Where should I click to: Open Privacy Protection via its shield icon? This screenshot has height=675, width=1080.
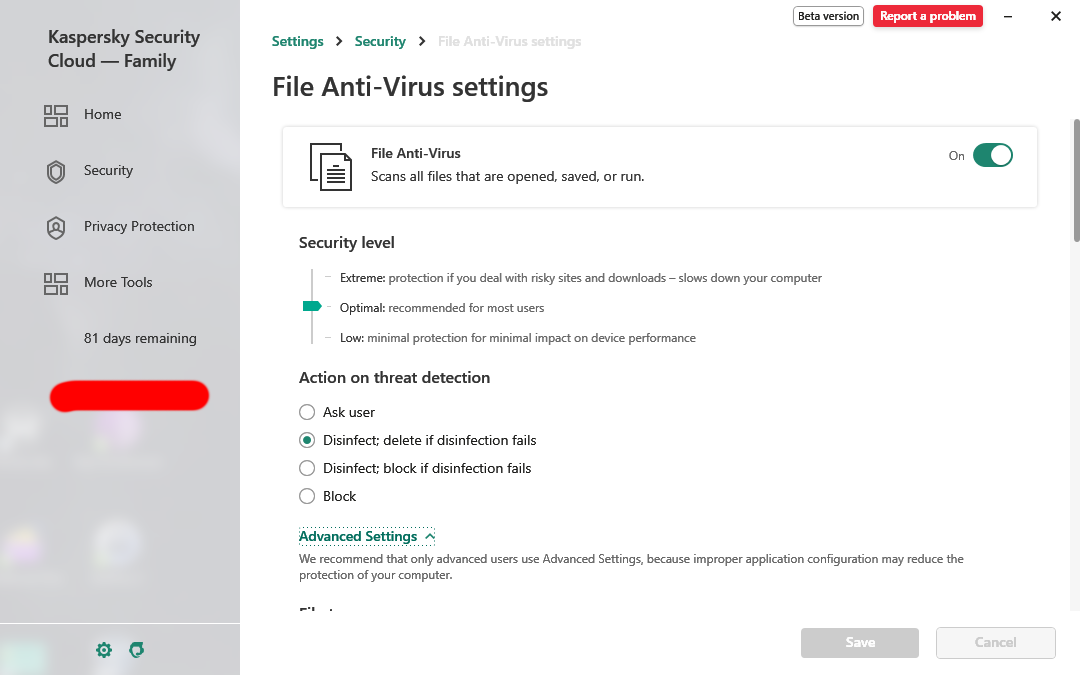(56, 227)
